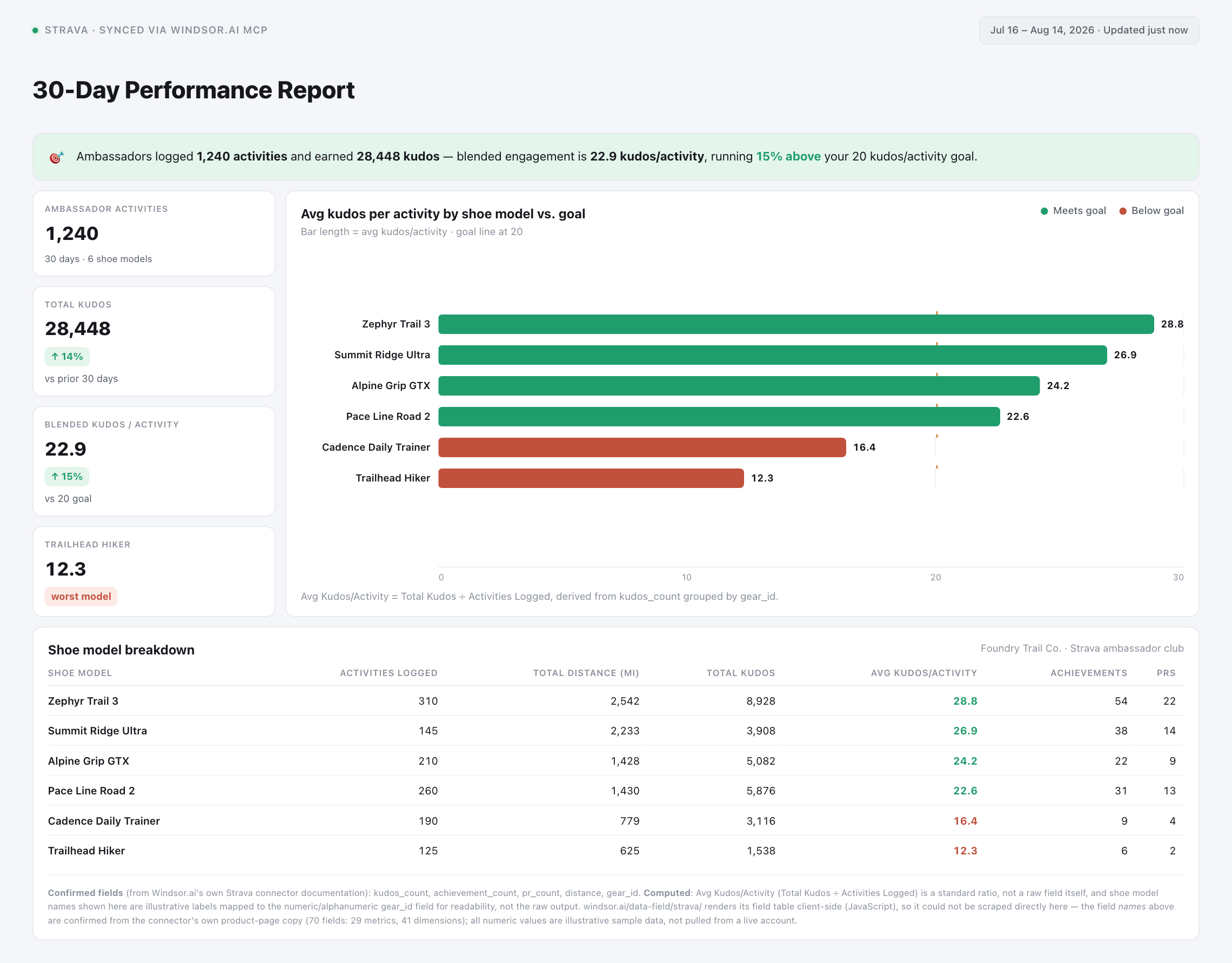Click the Alpine Grip GTX chart bar

pos(739,386)
